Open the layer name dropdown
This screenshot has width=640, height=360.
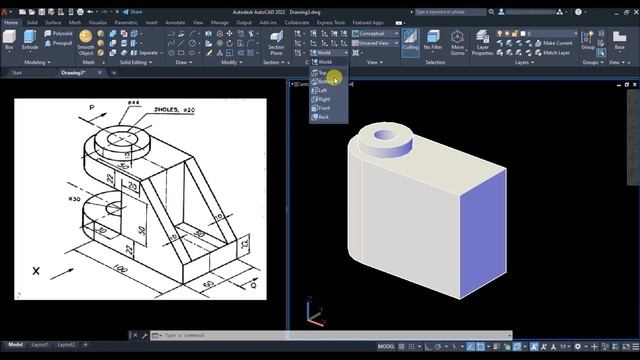click(x=537, y=33)
